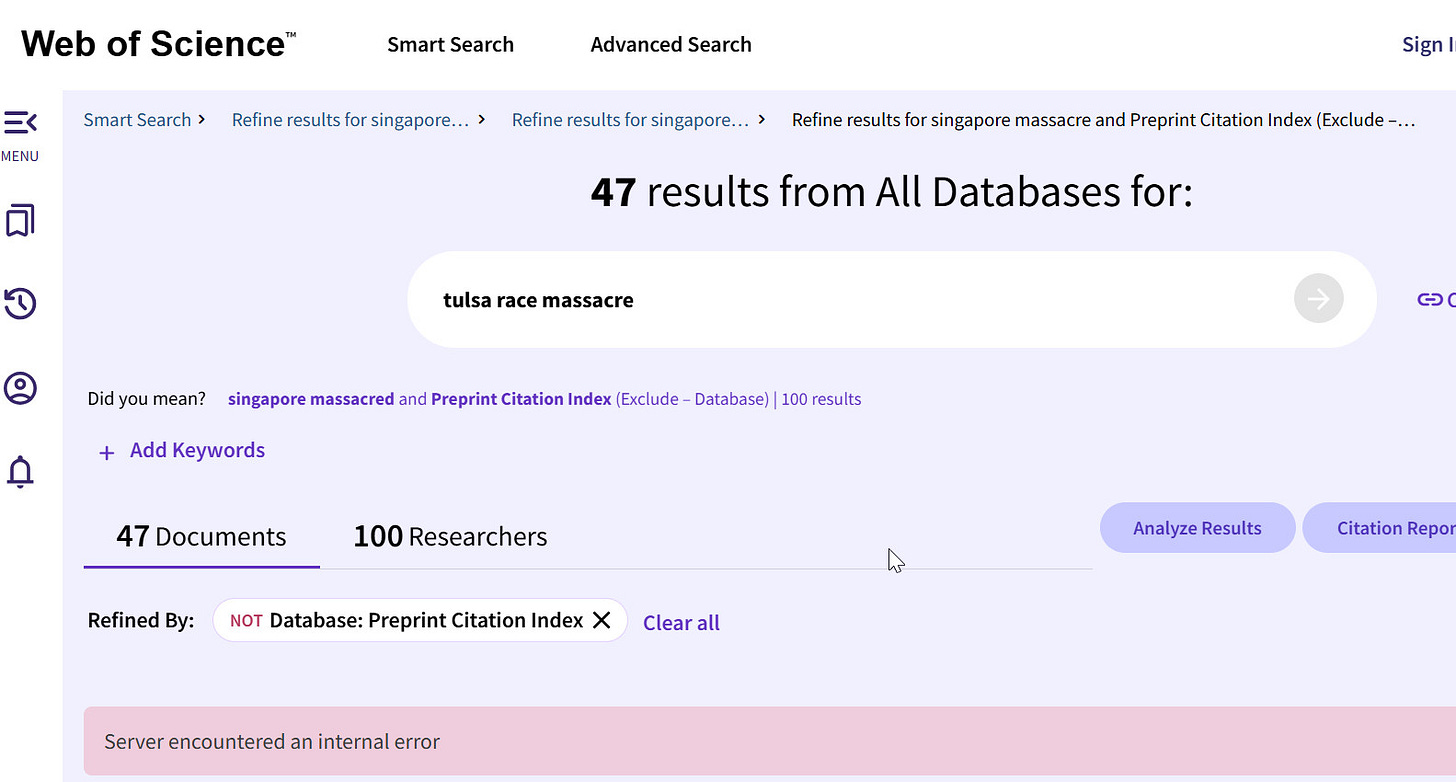This screenshot has width=1456, height=782.
Task: Open the first 'Refine results for singapore…' breadcrumb
Action: coord(350,119)
